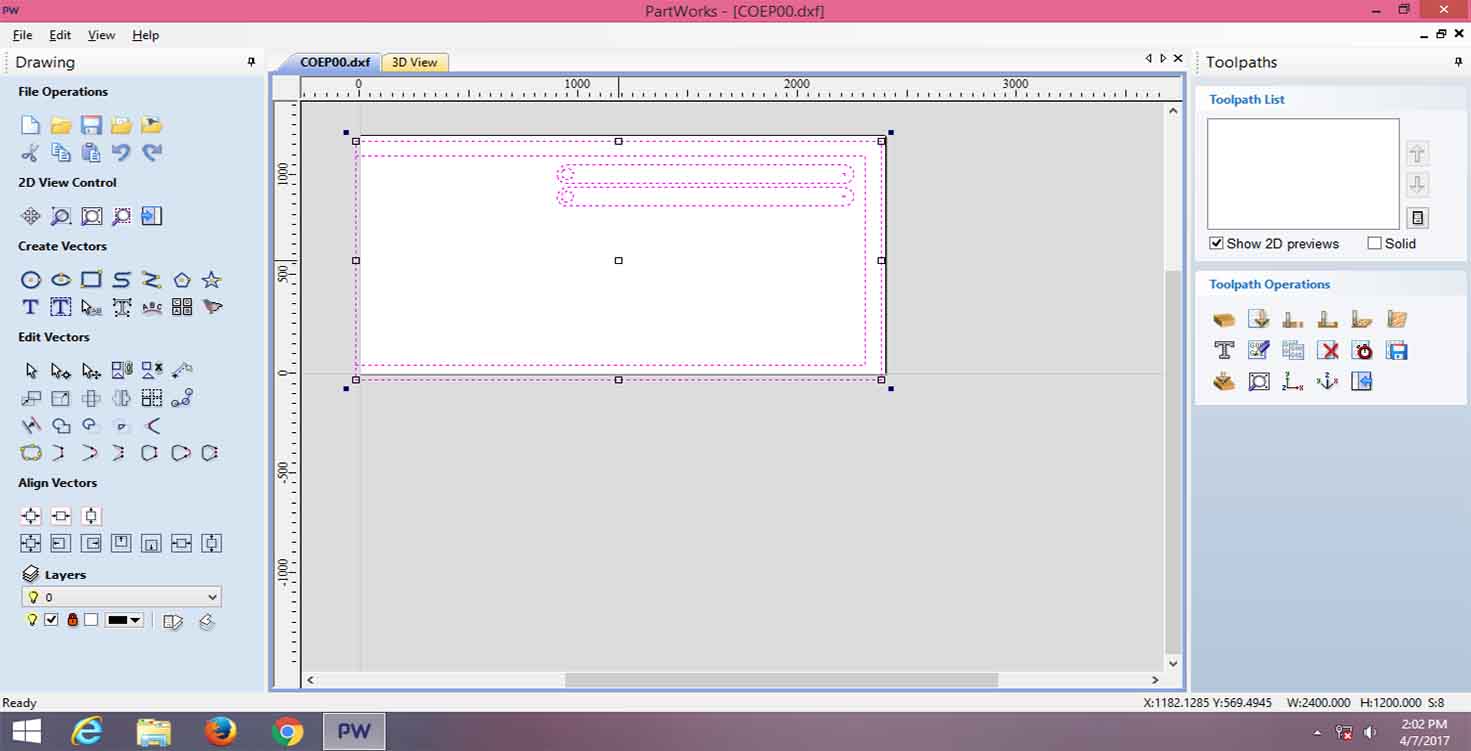Open the layer color picker dropdown
The width and height of the screenshot is (1471, 751).
(x=125, y=620)
